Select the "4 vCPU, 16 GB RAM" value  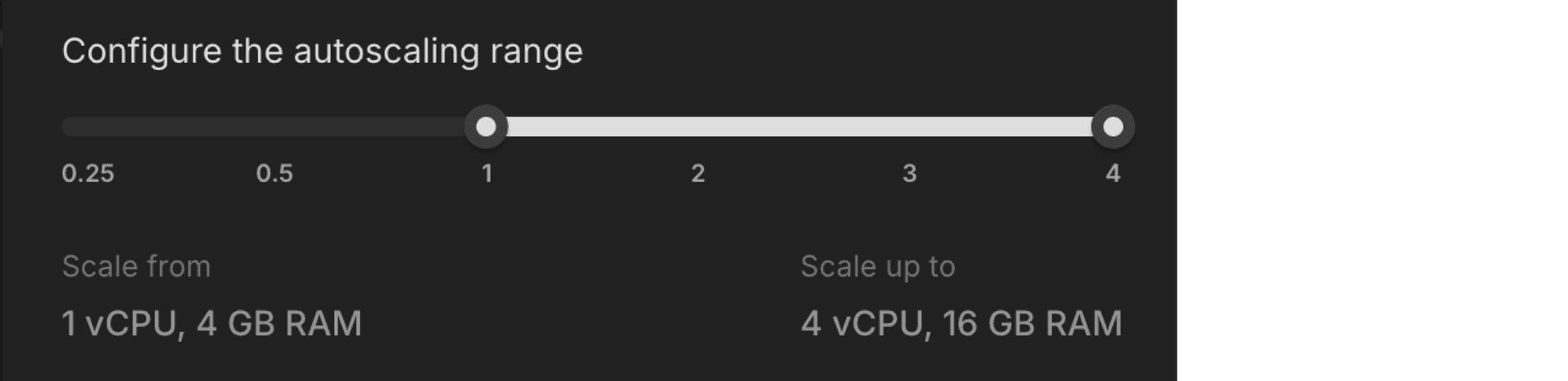[x=961, y=324]
